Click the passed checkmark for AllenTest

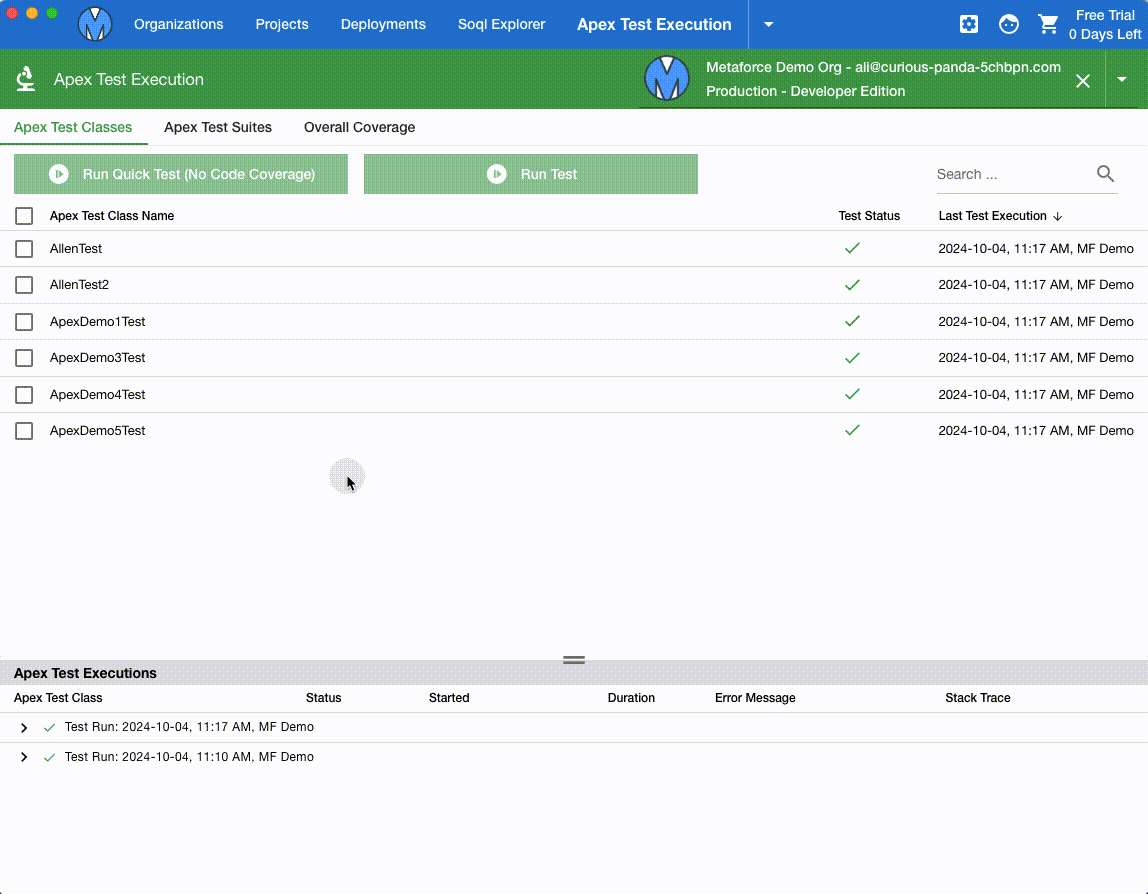pyautogui.click(x=852, y=248)
